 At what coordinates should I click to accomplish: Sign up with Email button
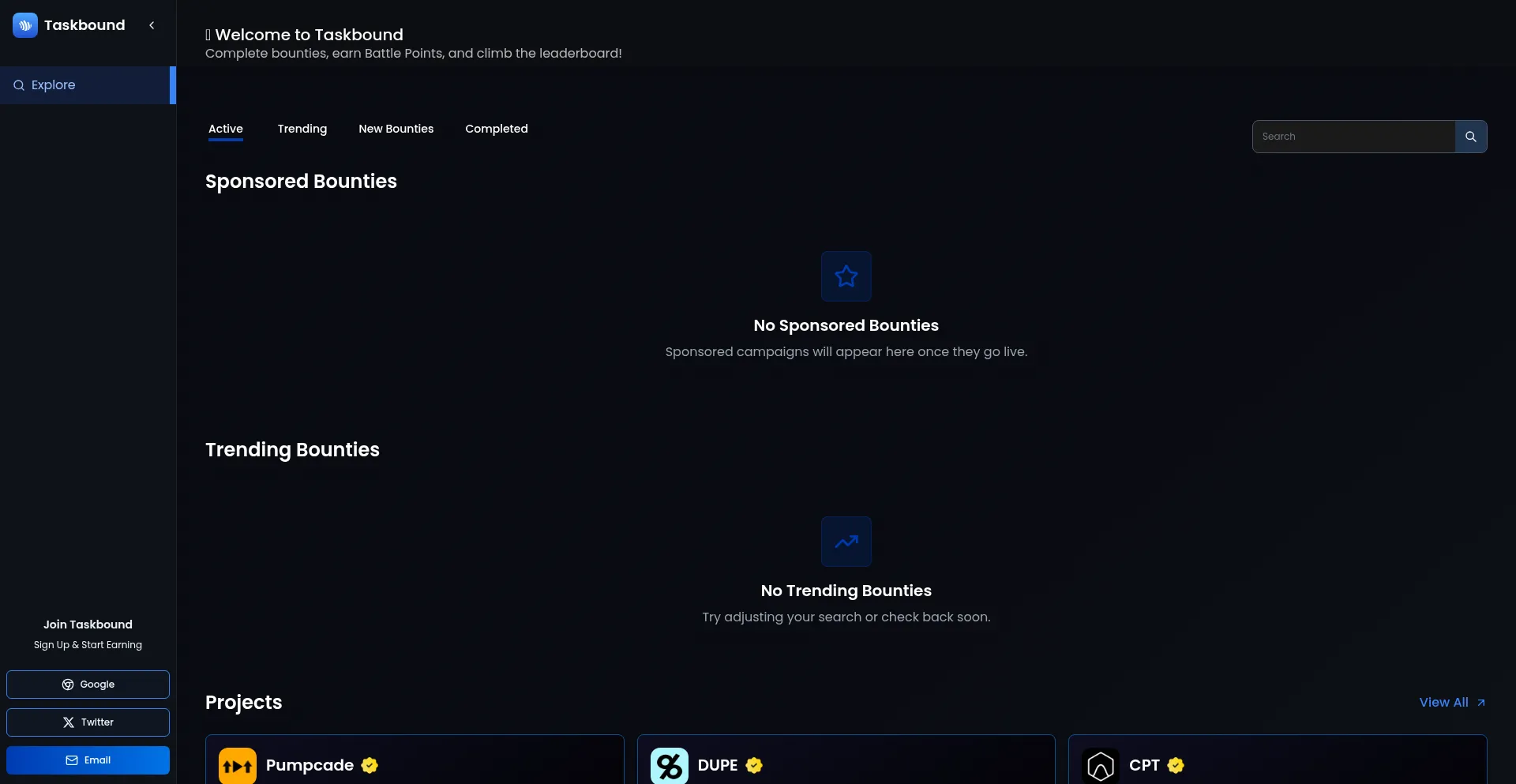click(88, 760)
